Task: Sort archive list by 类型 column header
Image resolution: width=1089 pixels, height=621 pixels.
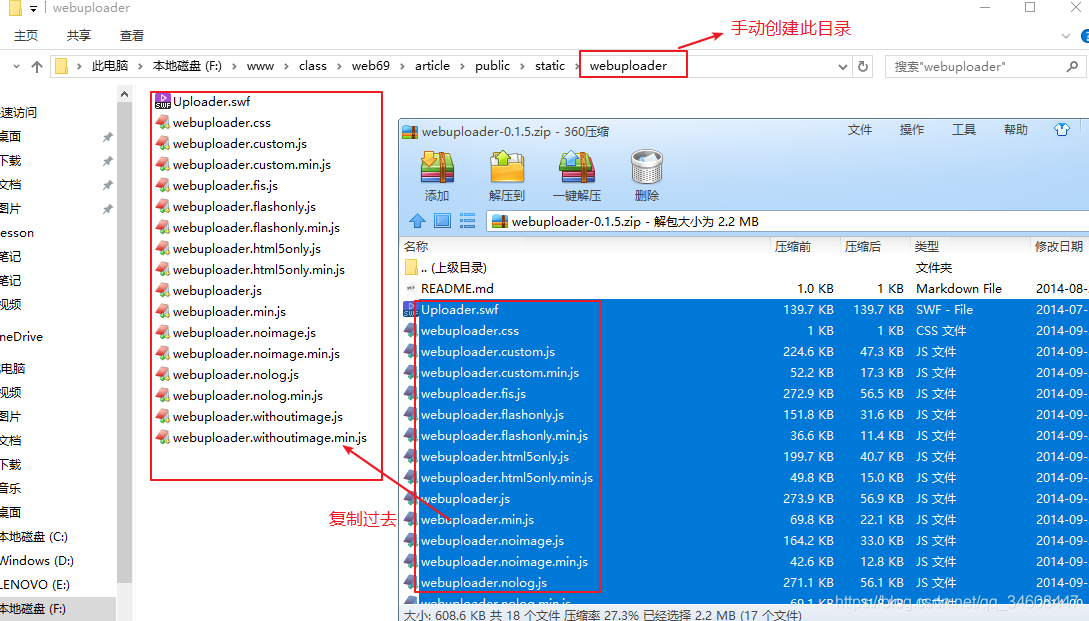Action: click(970, 247)
